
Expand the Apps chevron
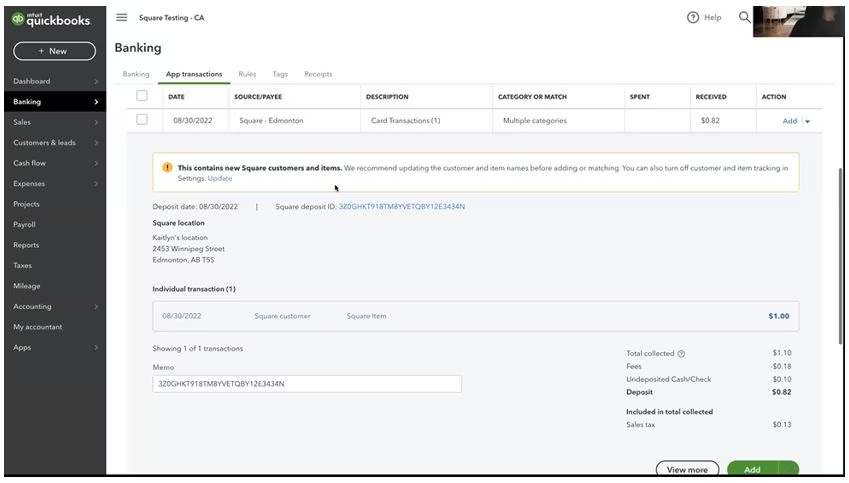tap(96, 348)
